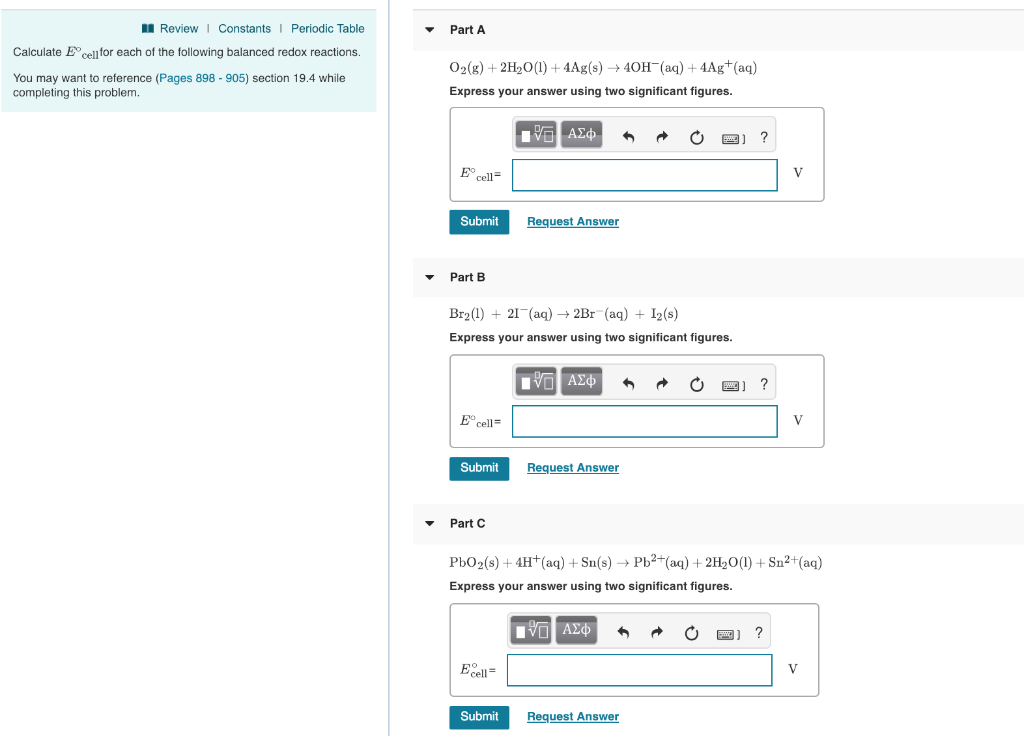The width and height of the screenshot is (1024, 736).
Task: Click Request Answer under Part C
Action: coord(572,716)
